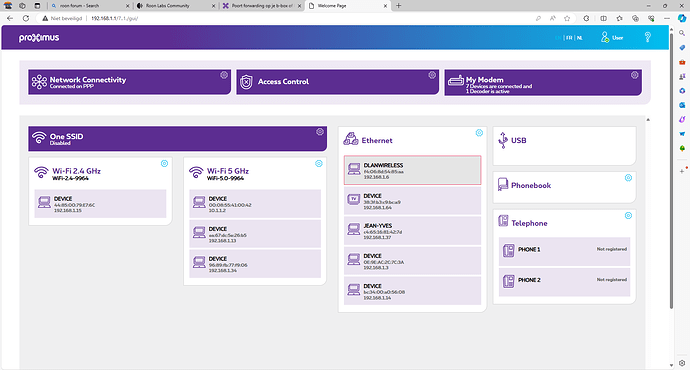Open My Modem settings gear icon
Image resolution: width=690 pixels, height=370 pixels.
click(635, 75)
